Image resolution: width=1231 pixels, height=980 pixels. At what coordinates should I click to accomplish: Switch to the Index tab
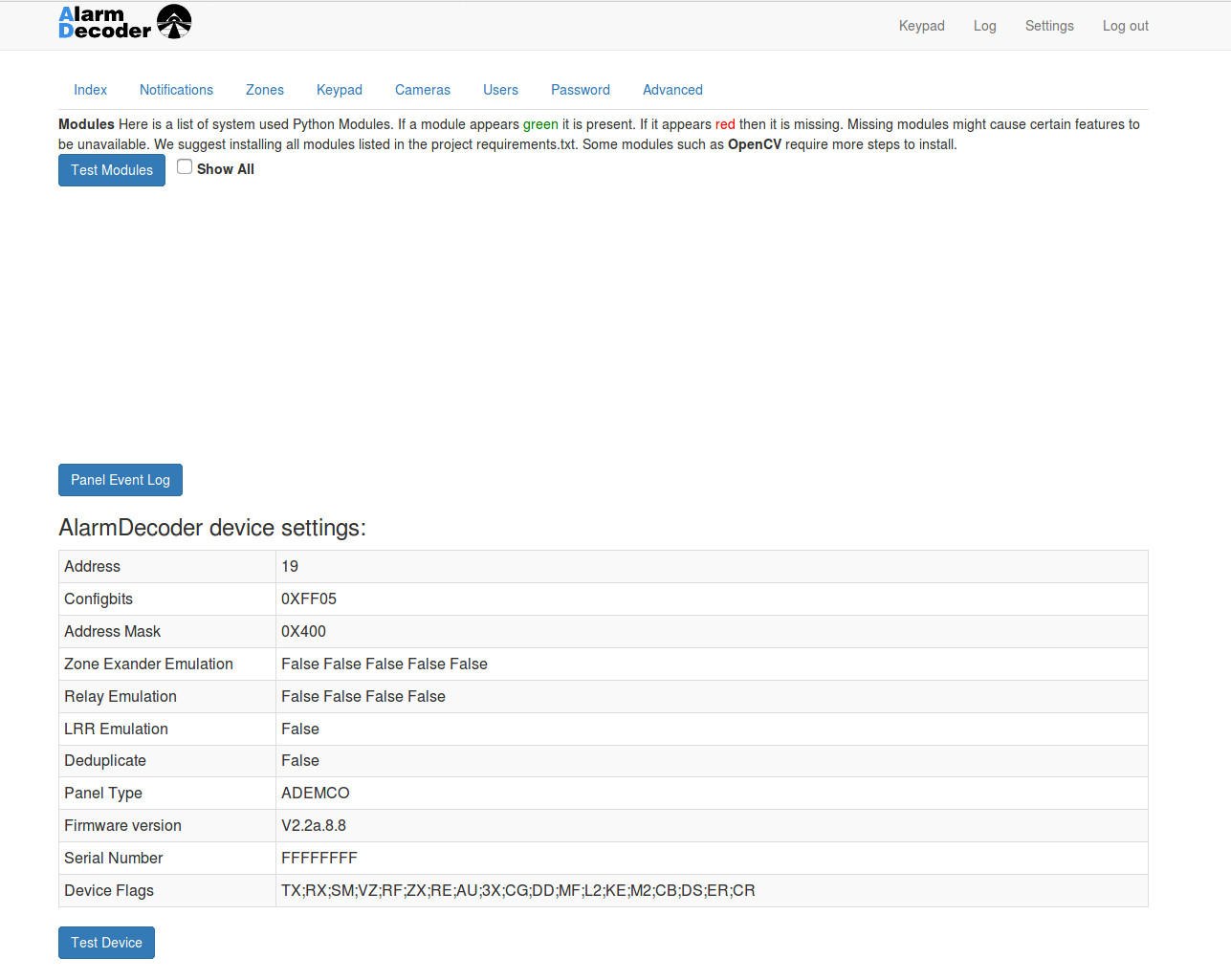[90, 90]
